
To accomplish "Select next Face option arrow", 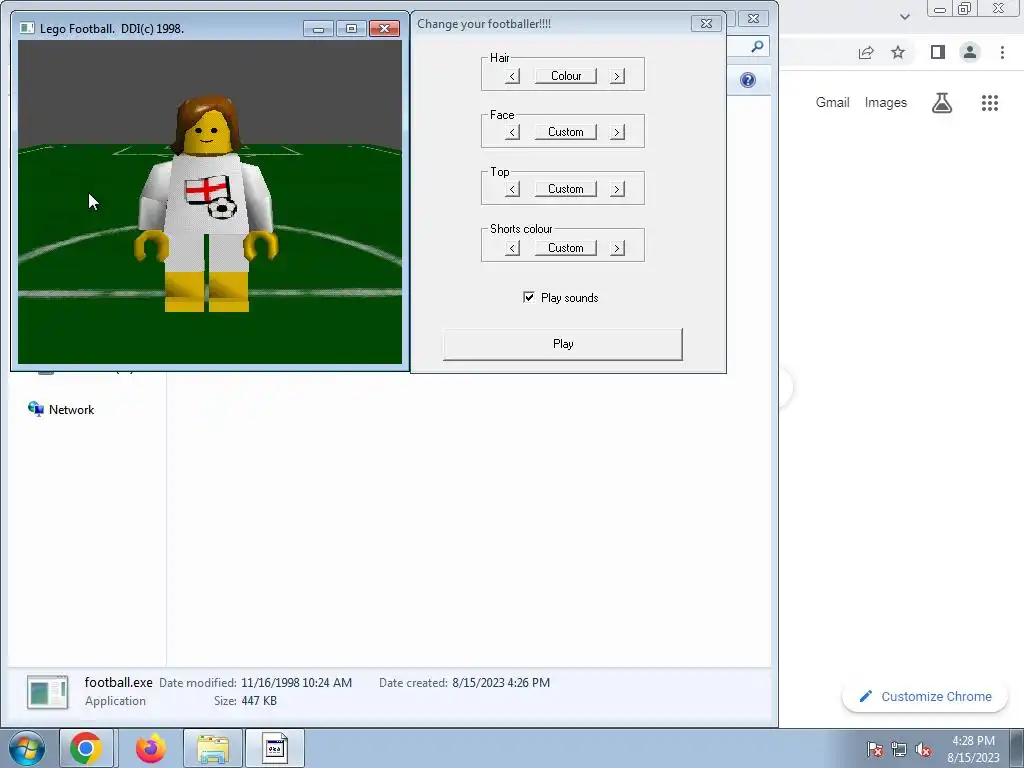I will pyautogui.click(x=617, y=133).
